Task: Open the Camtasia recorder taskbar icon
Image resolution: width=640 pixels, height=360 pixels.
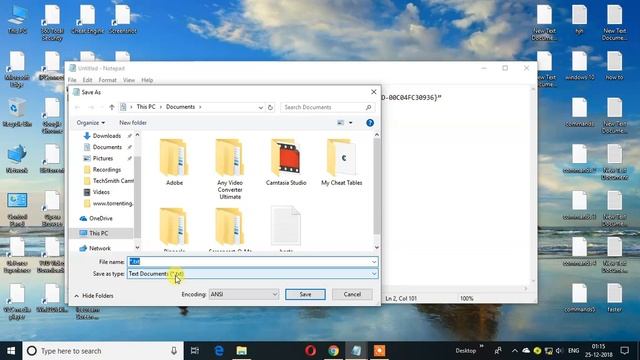Action: (x=380, y=351)
